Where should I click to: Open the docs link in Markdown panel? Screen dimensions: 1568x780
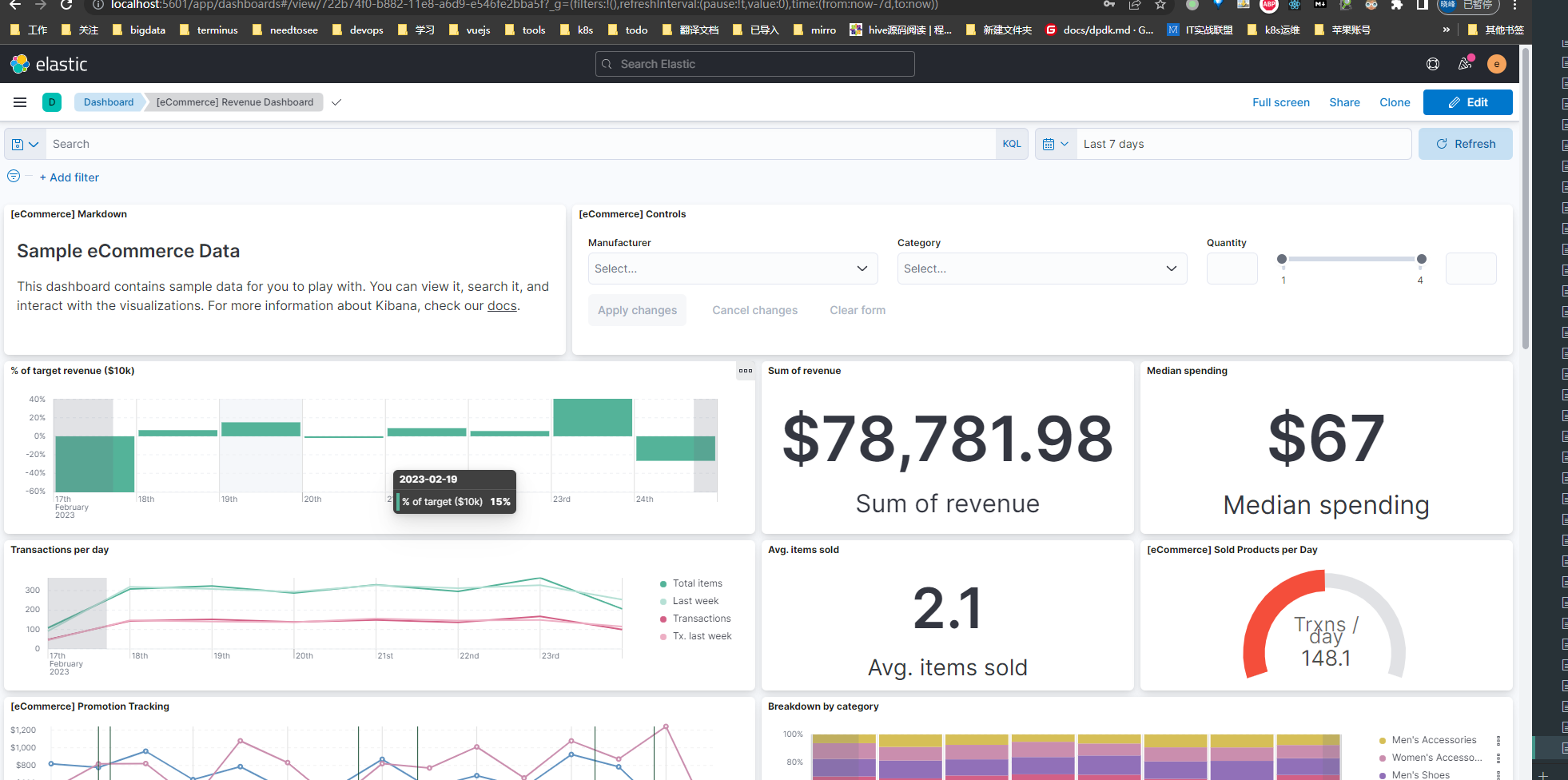pyautogui.click(x=502, y=306)
